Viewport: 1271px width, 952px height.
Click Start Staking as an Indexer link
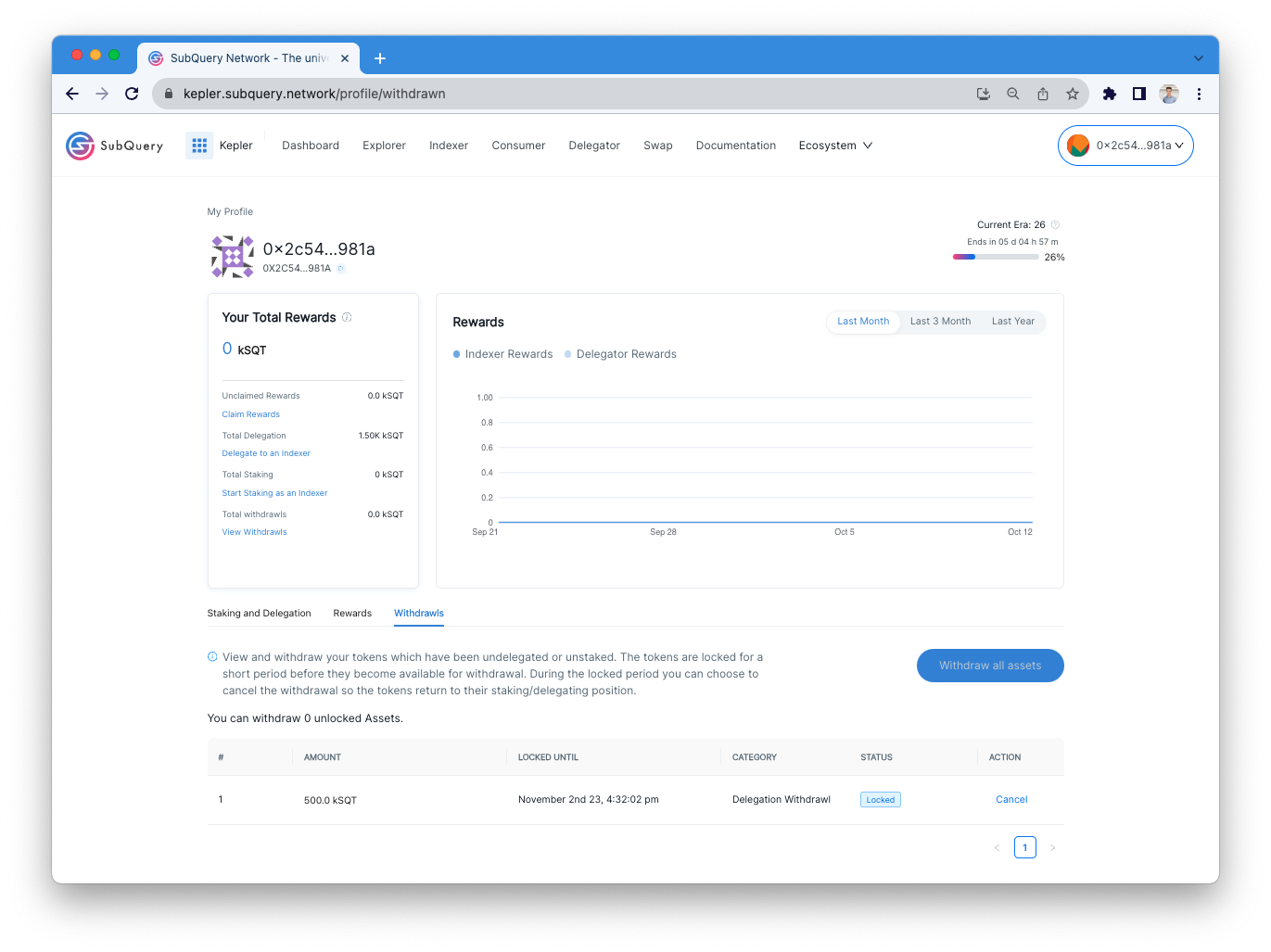(x=274, y=493)
